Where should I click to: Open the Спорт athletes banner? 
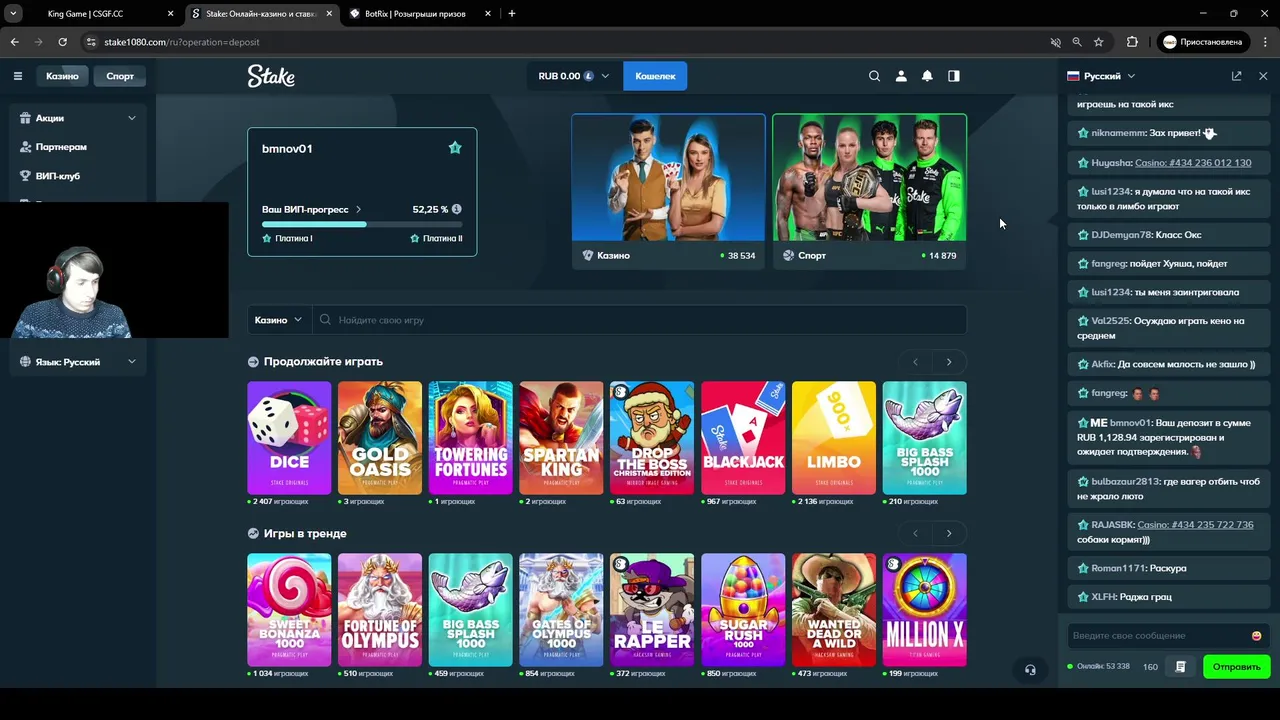[869, 192]
